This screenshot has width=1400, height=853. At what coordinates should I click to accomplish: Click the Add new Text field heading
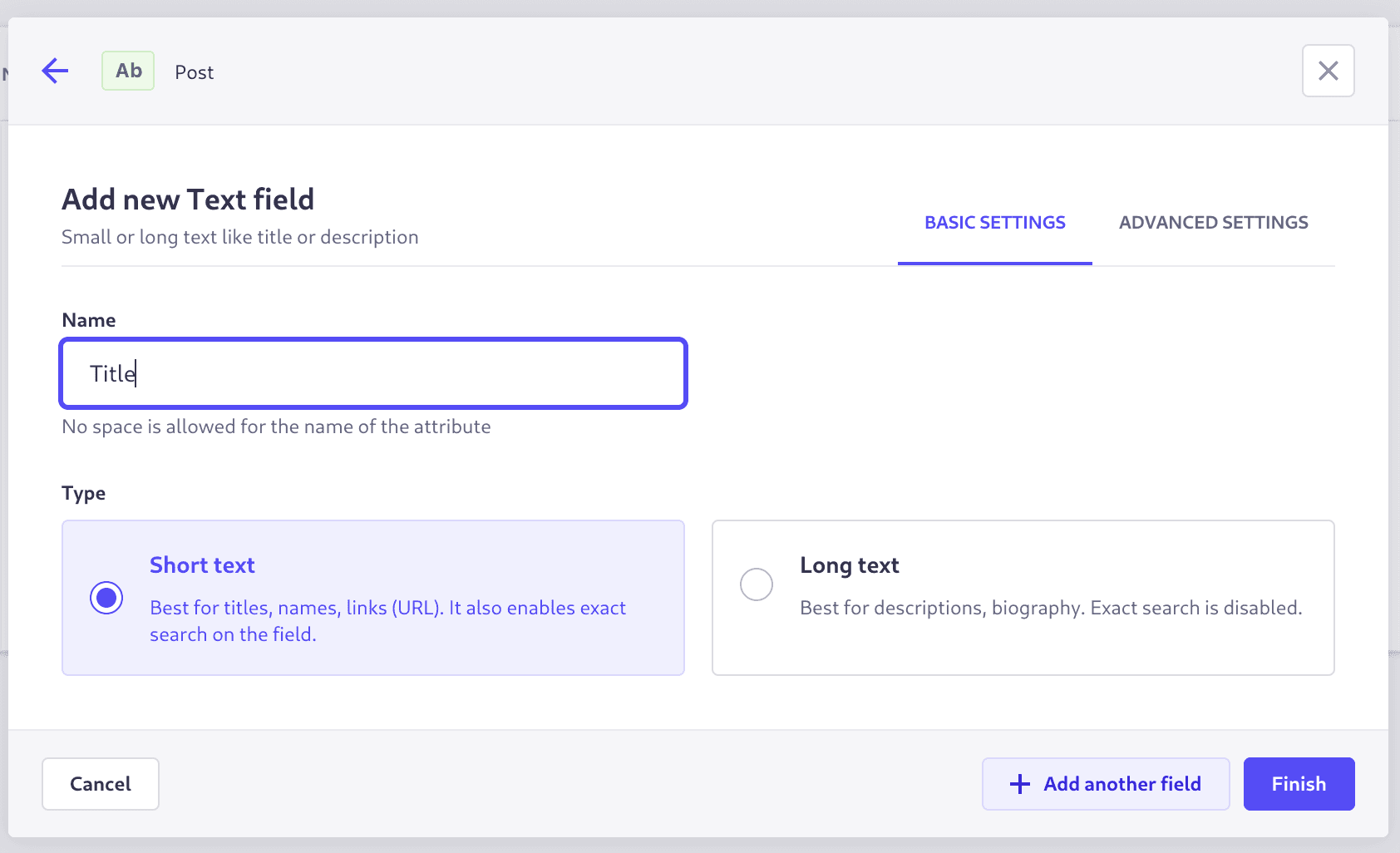tap(188, 200)
